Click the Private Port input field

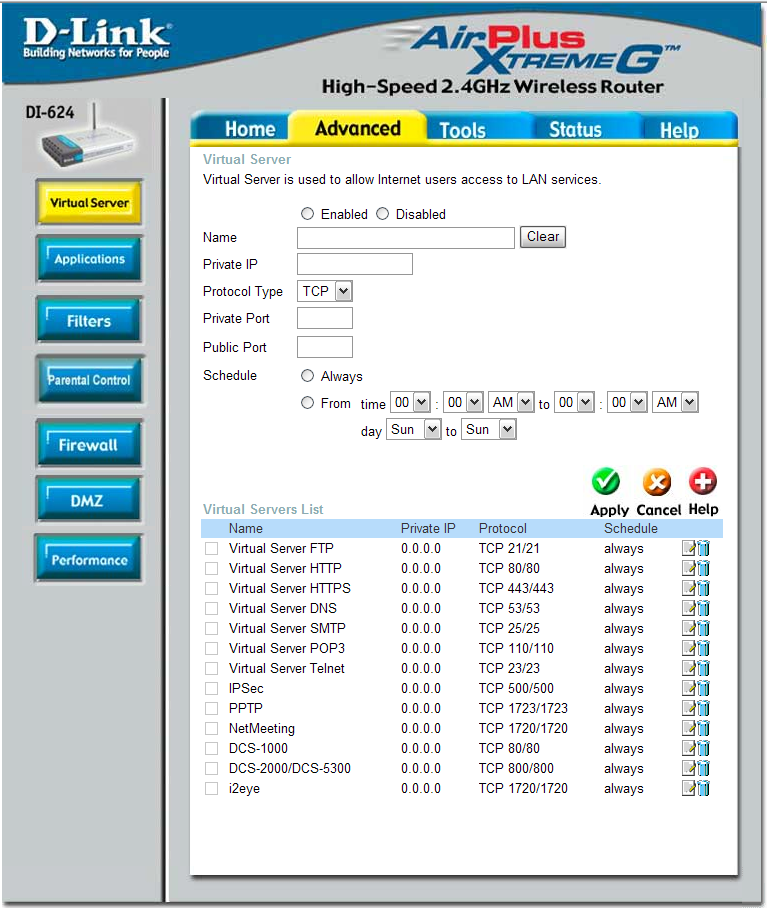pyautogui.click(x=325, y=318)
